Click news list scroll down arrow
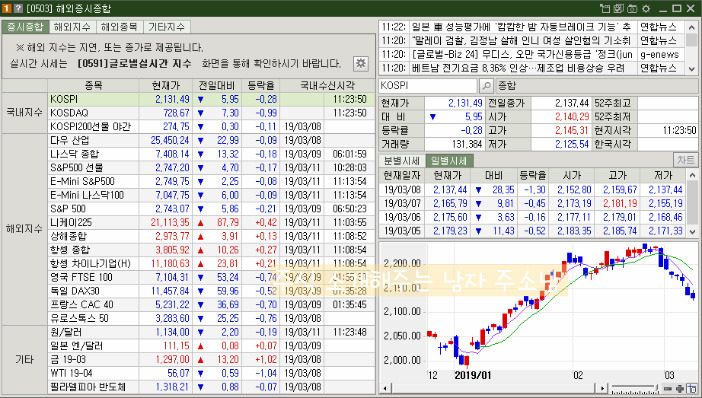The image size is (702, 398). tap(692, 69)
